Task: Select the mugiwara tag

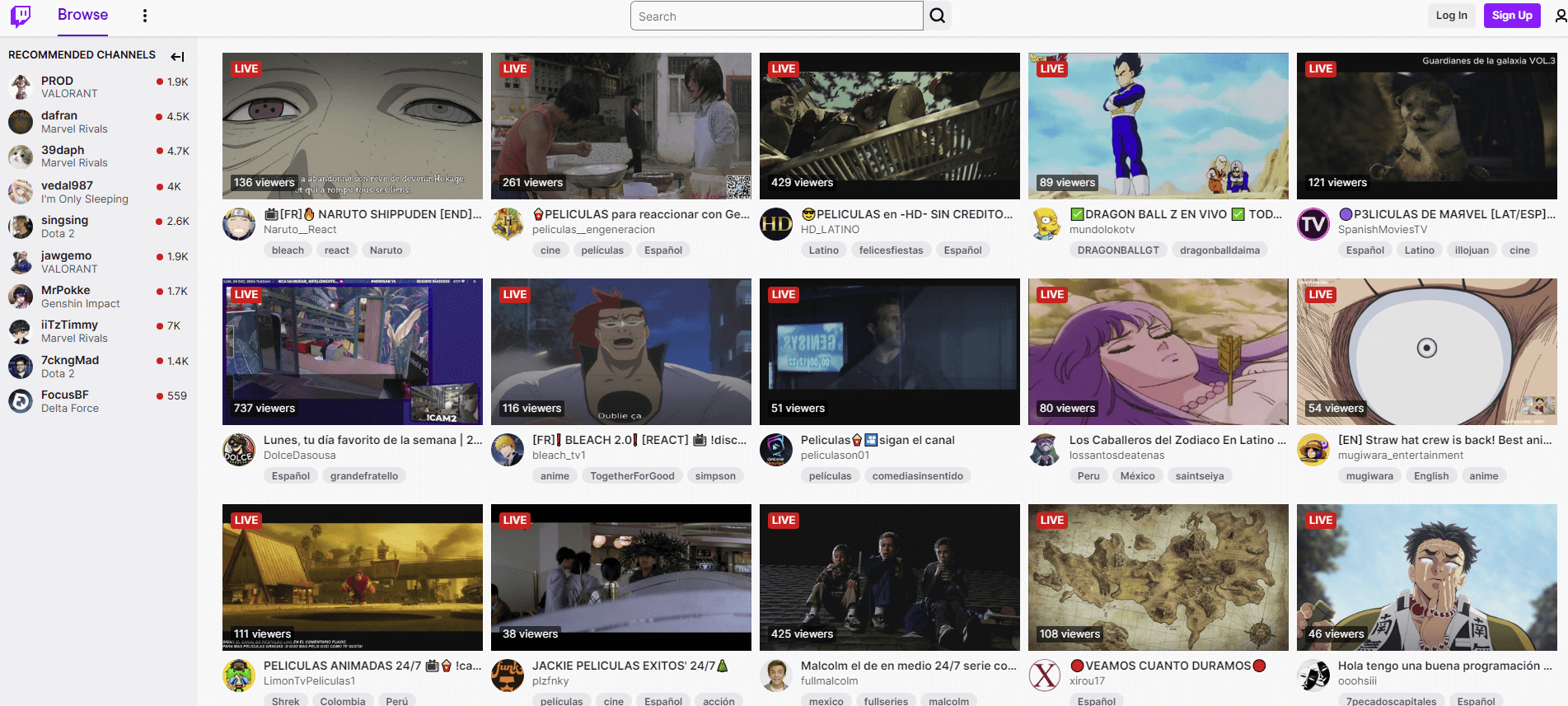Action: point(1369,476)
